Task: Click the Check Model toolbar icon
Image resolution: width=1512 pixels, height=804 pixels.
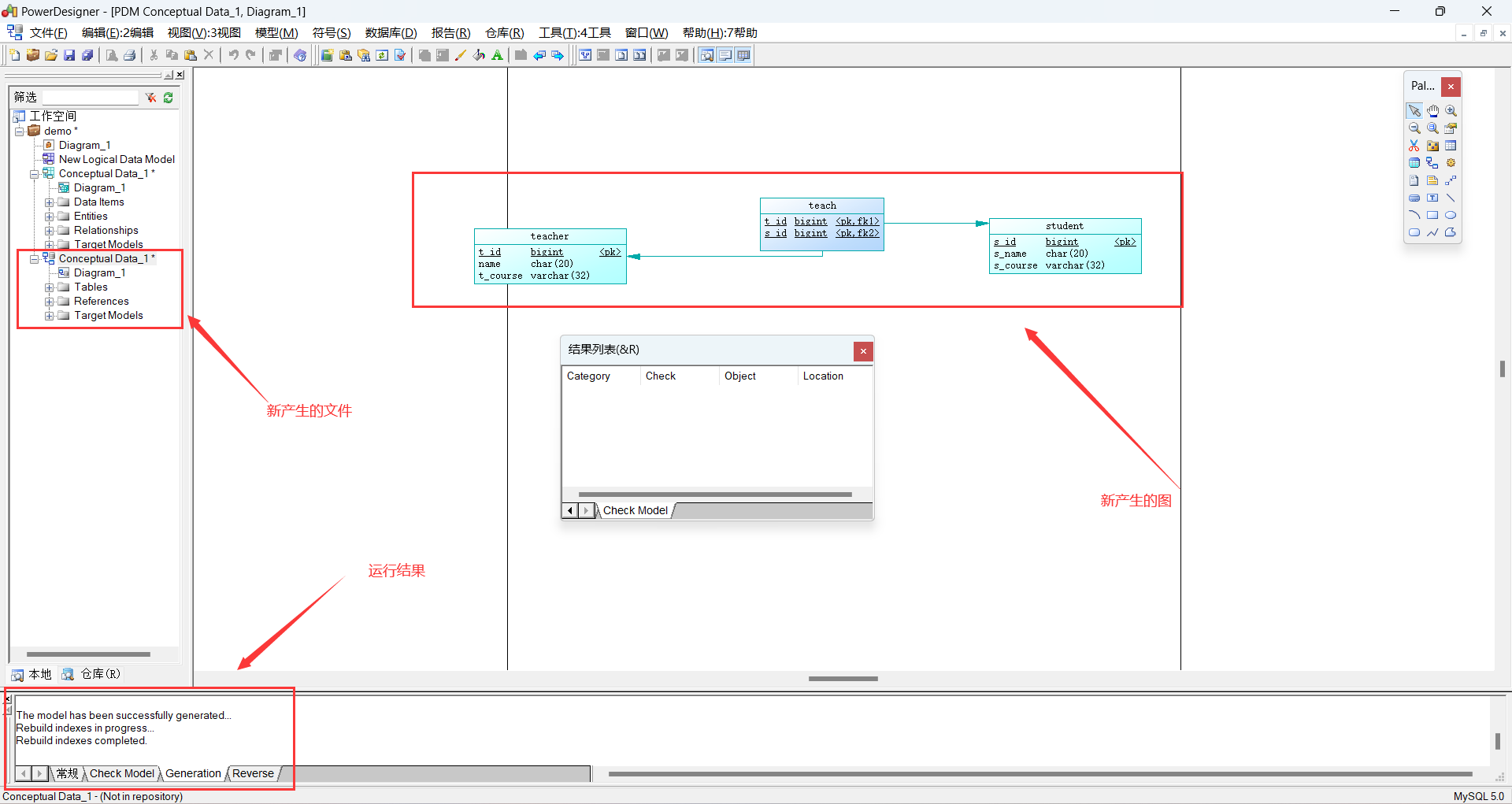Action: 400,55
